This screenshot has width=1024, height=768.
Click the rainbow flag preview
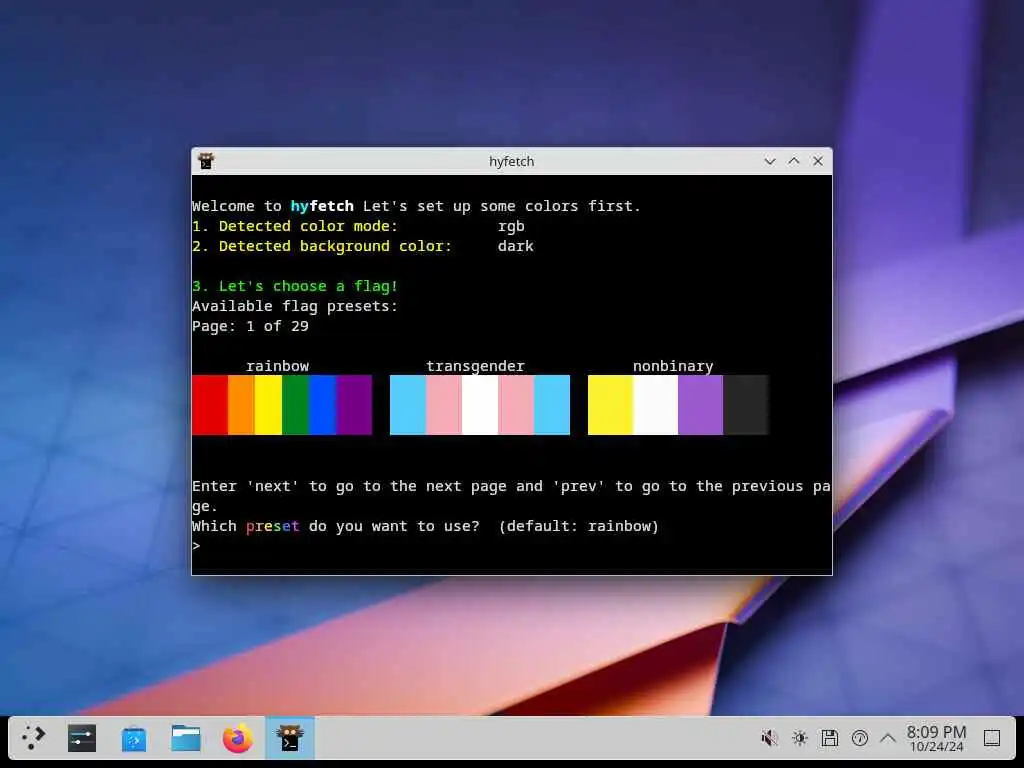click(x=282, y=405)
